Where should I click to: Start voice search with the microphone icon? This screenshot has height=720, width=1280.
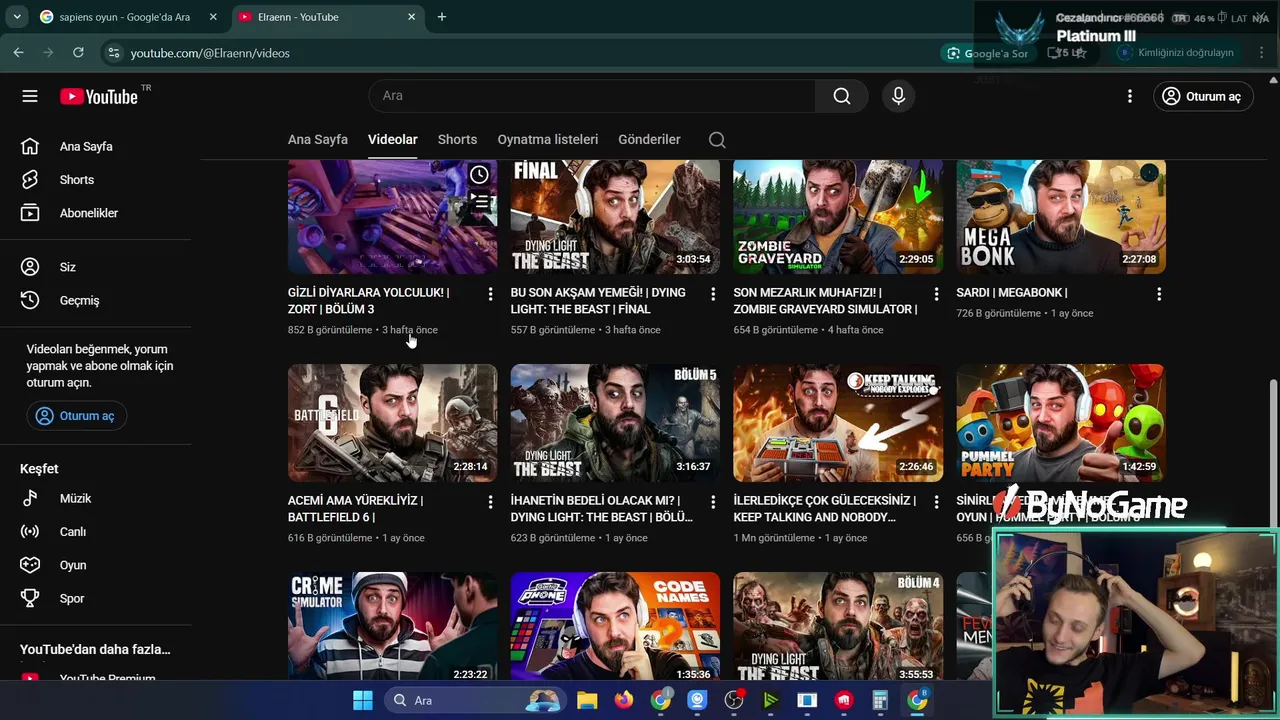point(898,96)
